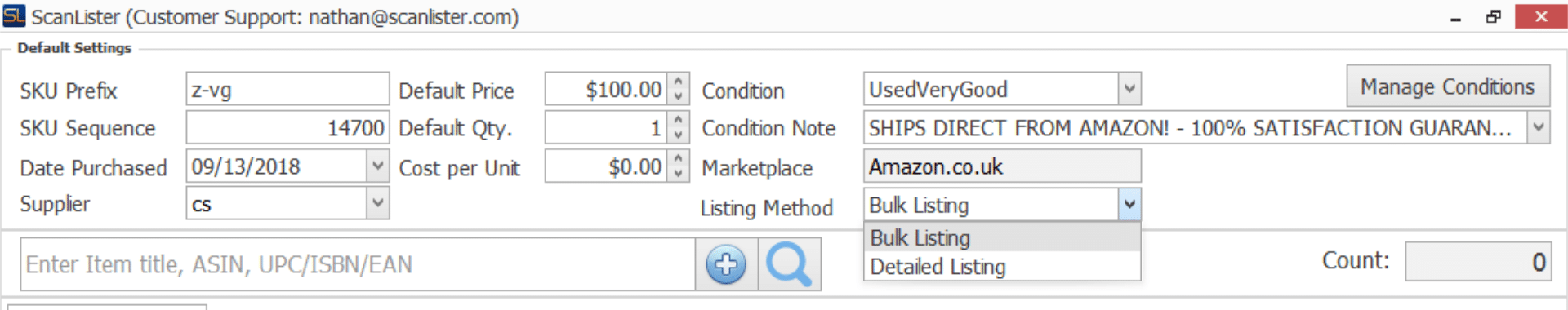This screenshot has height=310, width=1568.
Task: Click the SKU Sequence field
Action: [x=287, y=127]
